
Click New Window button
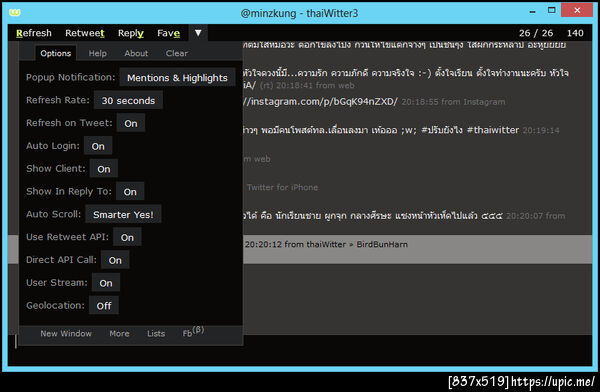[x=66, y=333]
